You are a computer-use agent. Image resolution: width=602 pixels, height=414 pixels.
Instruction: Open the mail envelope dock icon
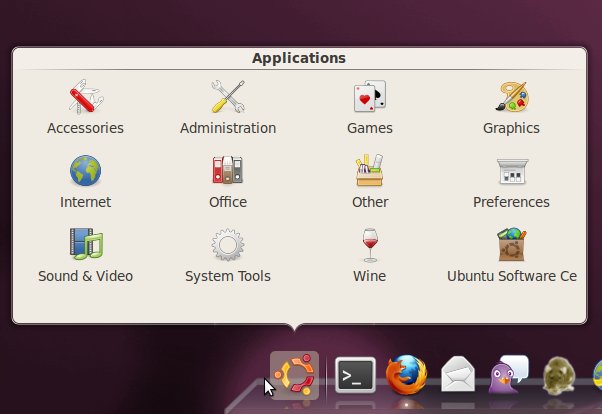tap(458, 374)
